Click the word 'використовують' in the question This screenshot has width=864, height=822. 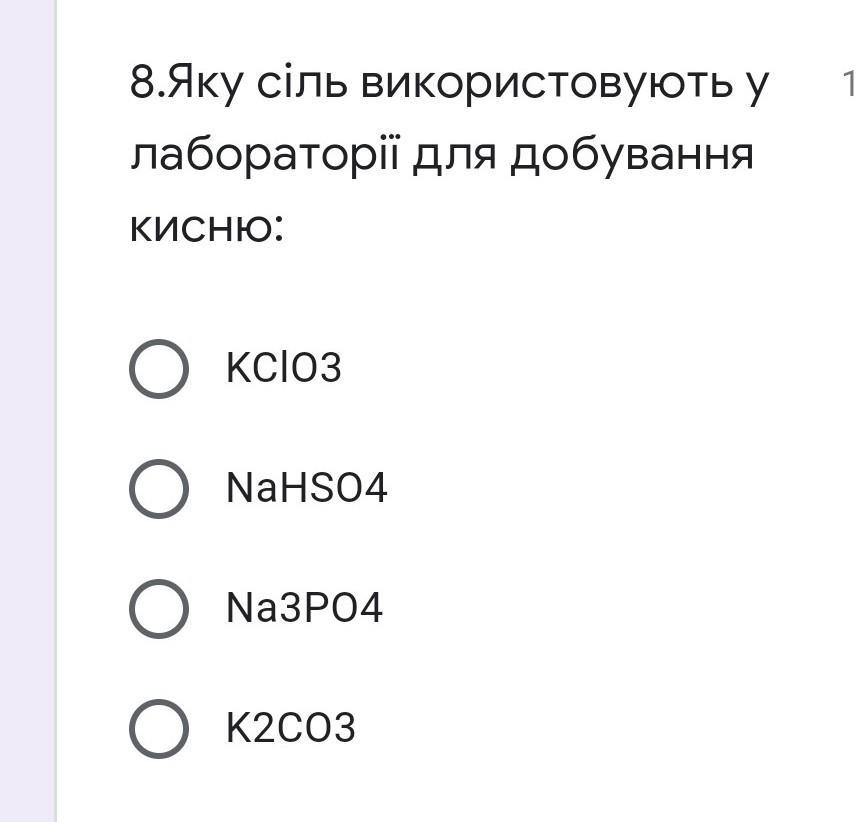click(x=547, y=85)
